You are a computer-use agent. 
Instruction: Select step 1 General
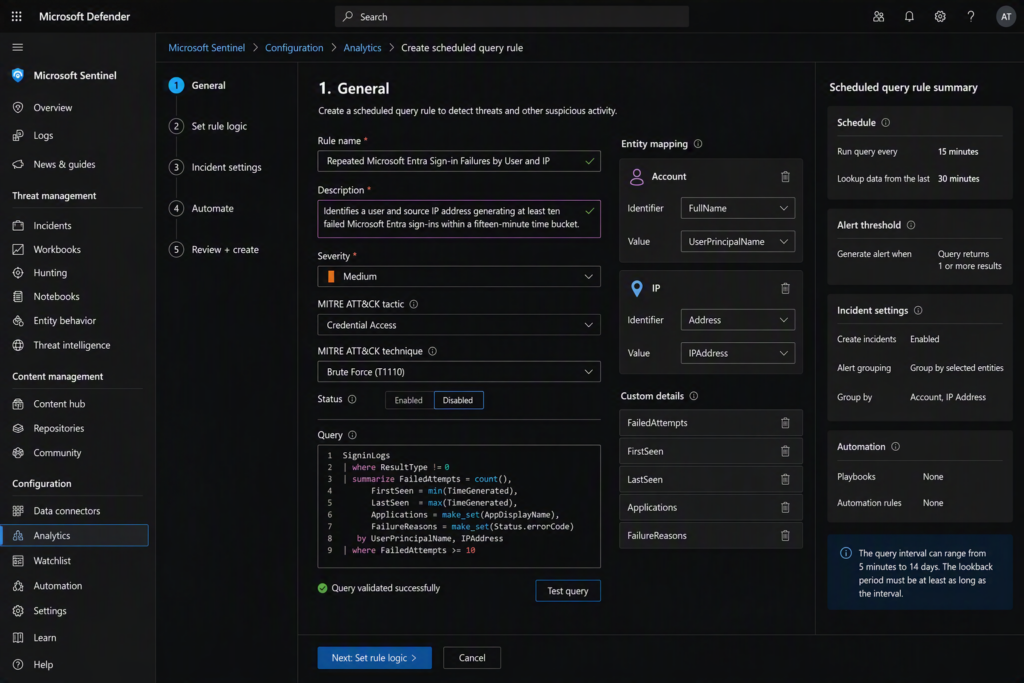pyautogui.click(x=197, y=86)
